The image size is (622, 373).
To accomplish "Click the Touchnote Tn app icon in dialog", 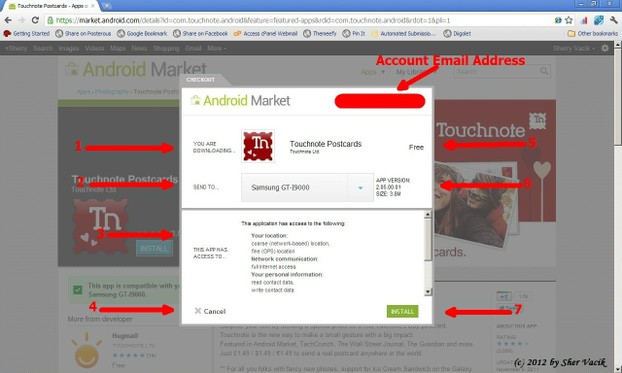I will coord(258,146).
